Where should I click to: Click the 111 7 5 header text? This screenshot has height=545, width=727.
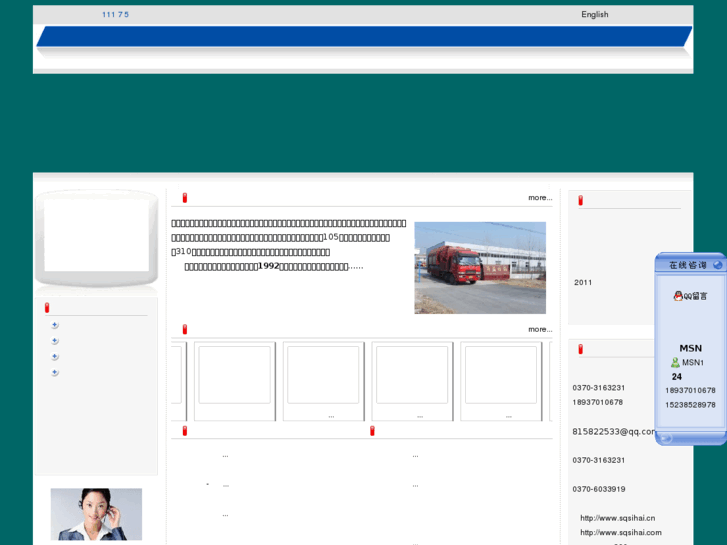(115, 14)
